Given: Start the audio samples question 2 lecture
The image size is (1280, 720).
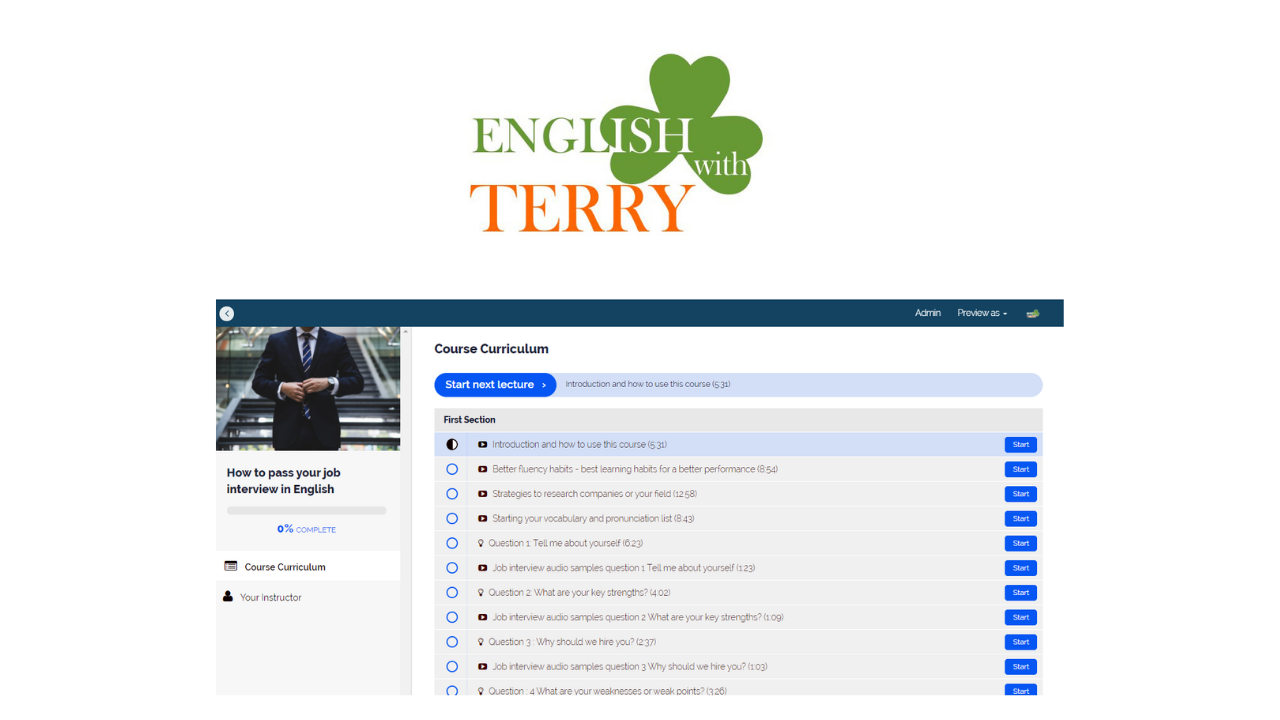Looking at the screenshot, I should [x=1021, y=617].
